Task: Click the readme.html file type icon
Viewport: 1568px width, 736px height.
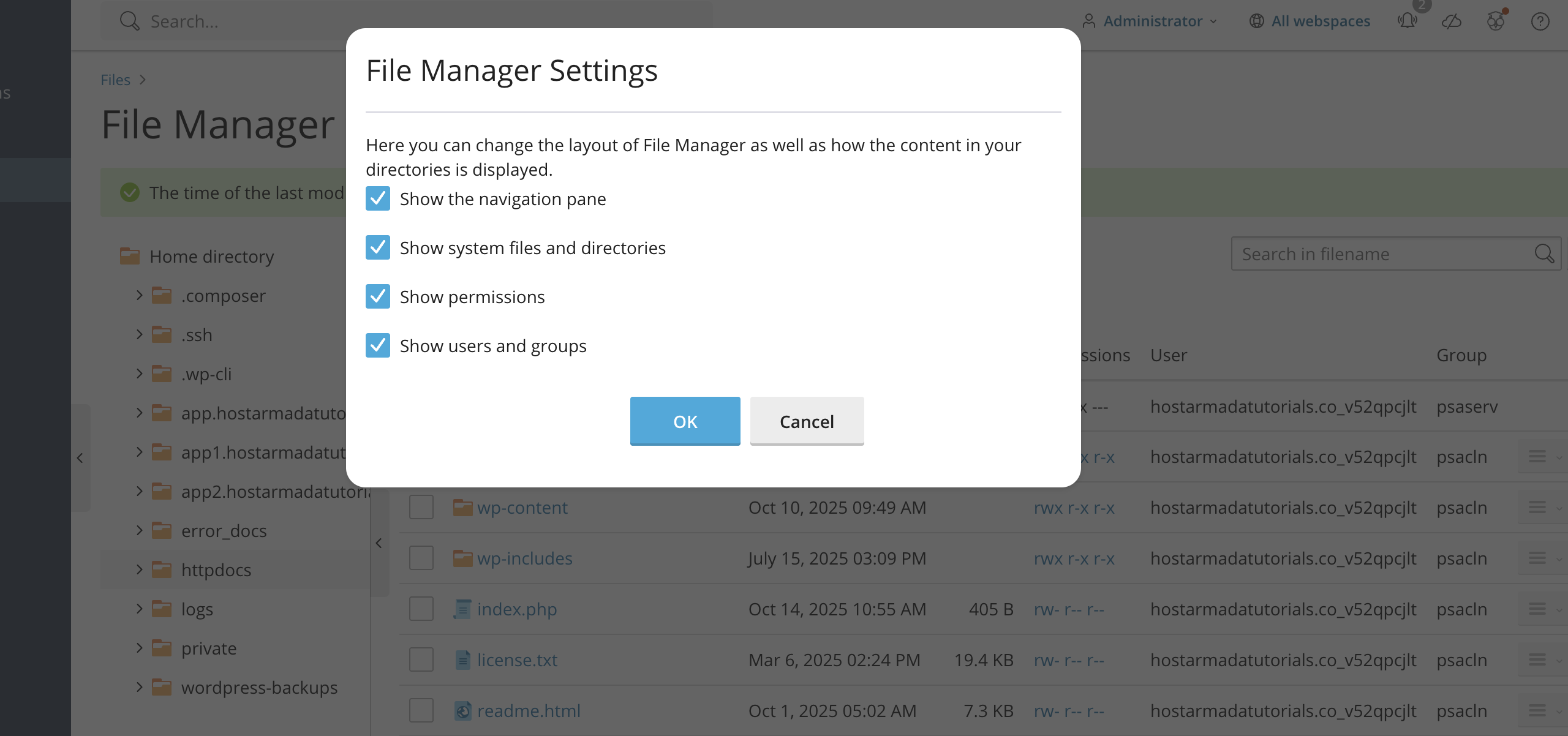Action: coord(463,710)
